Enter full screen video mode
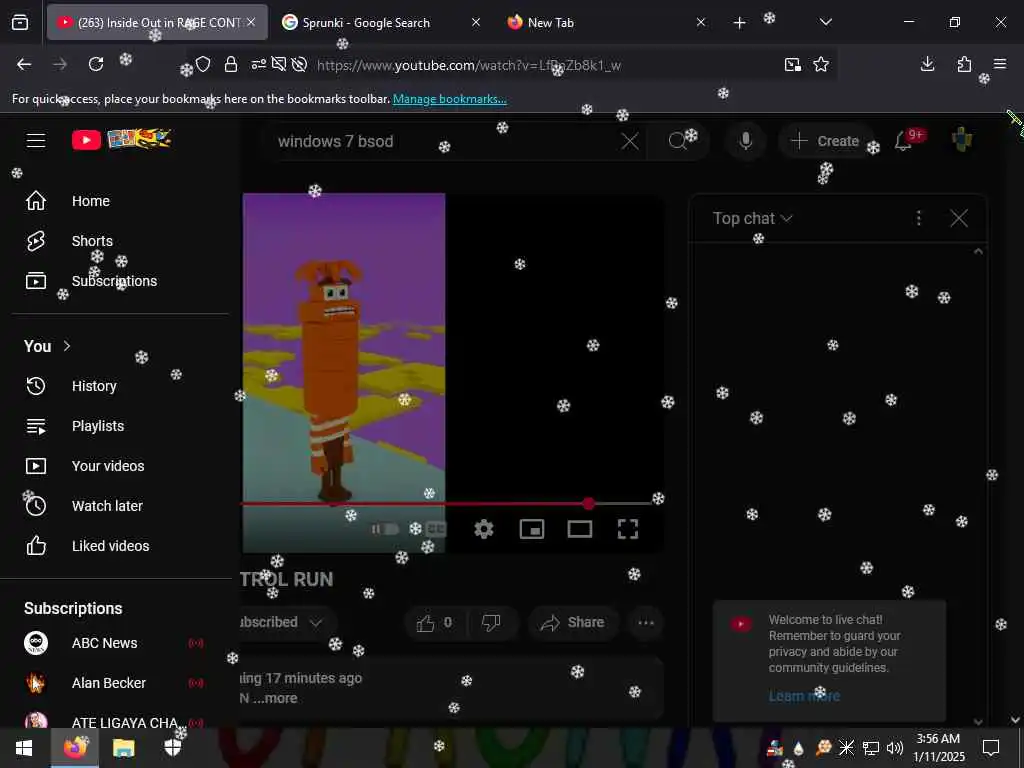The width and height of the screenshot is (1024, 768). [628, 529]
